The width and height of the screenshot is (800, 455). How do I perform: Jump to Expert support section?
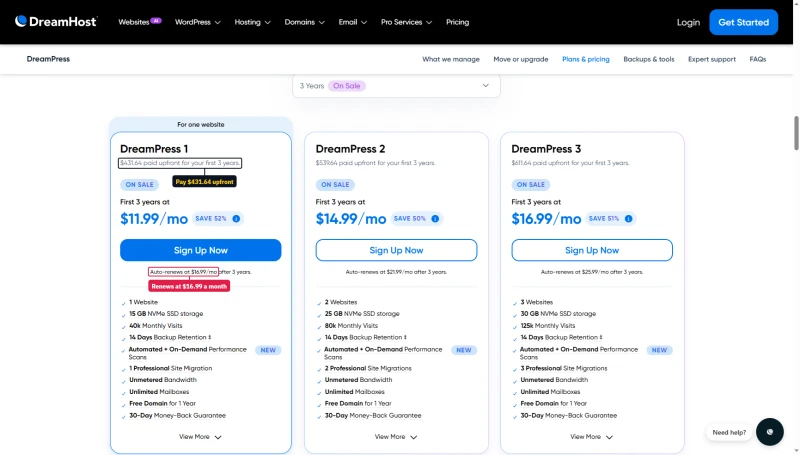click(x=712, y=59)
